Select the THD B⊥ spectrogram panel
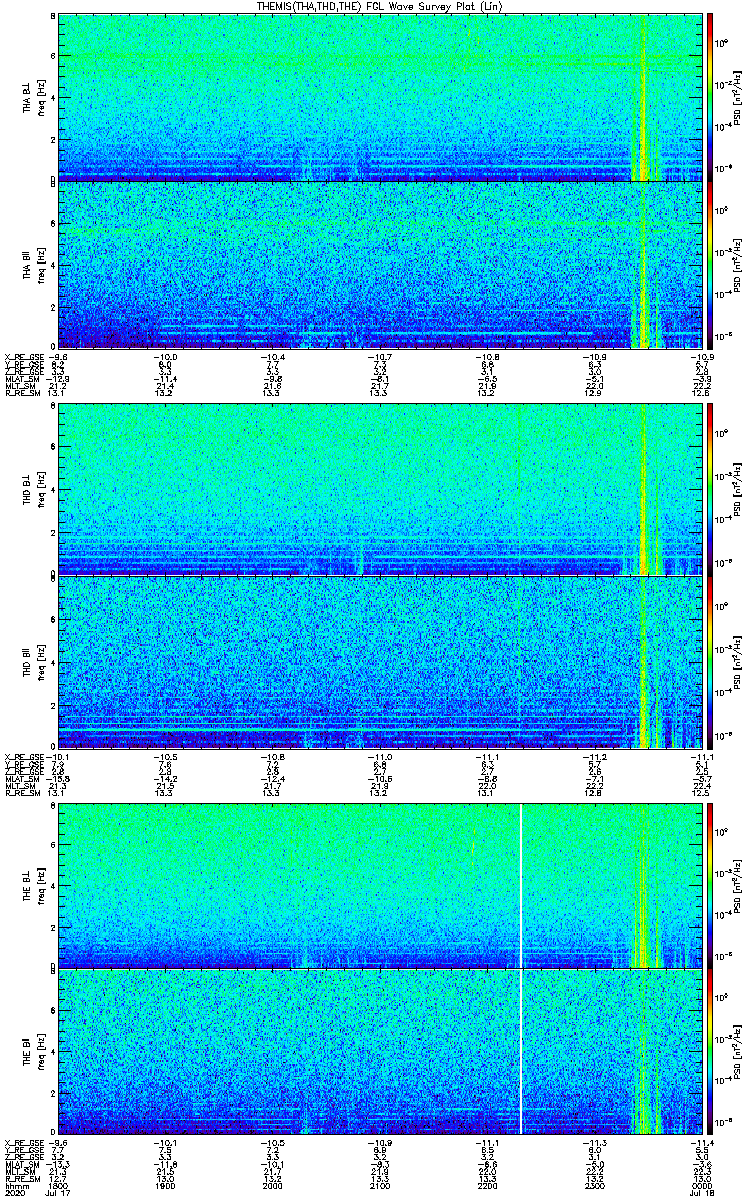Image resolution: width=750 pixels, height=1200 pixels. (x=380, y=488)
